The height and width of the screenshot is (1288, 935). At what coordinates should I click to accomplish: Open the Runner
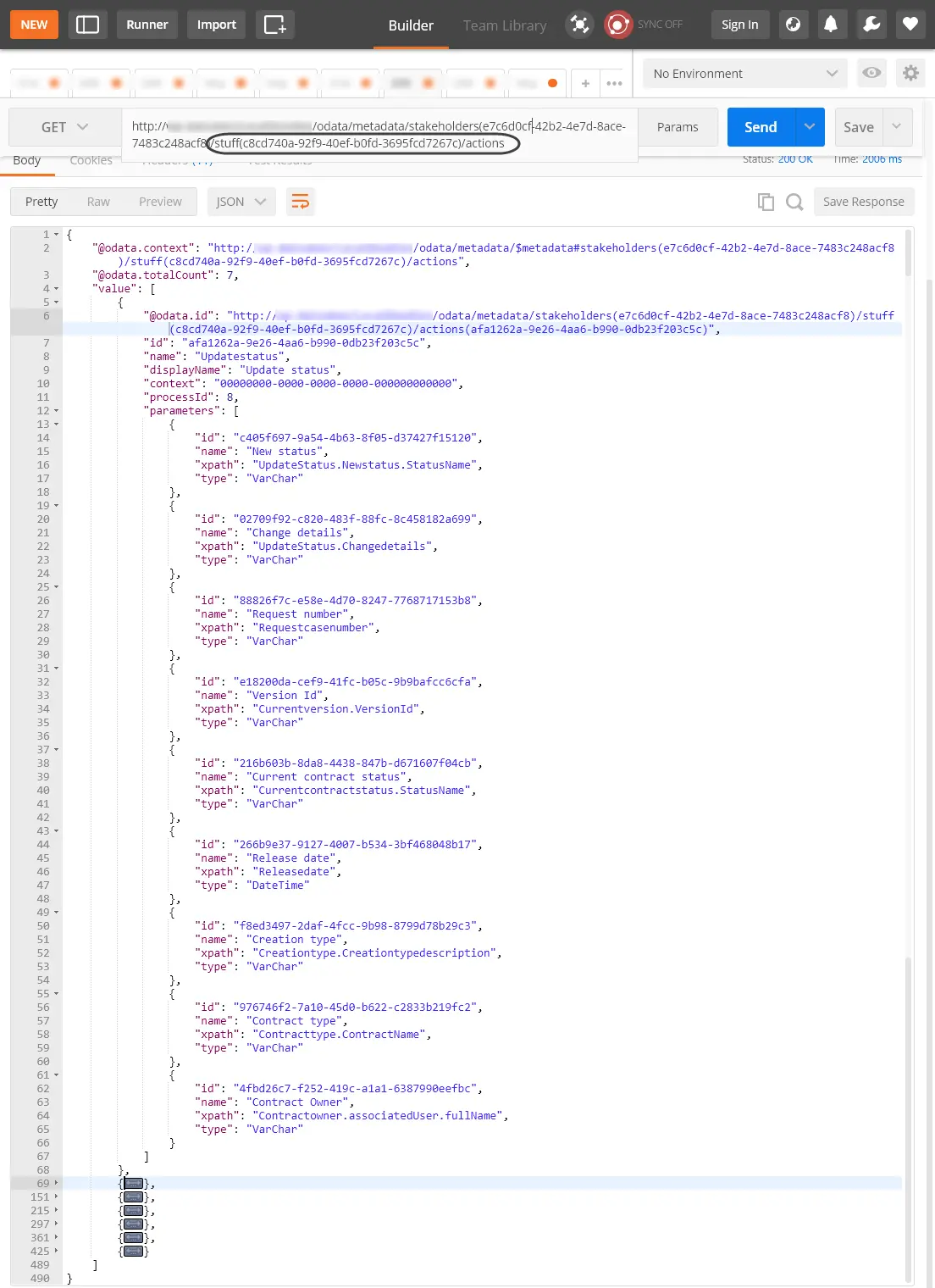click(x=147, y=25)
